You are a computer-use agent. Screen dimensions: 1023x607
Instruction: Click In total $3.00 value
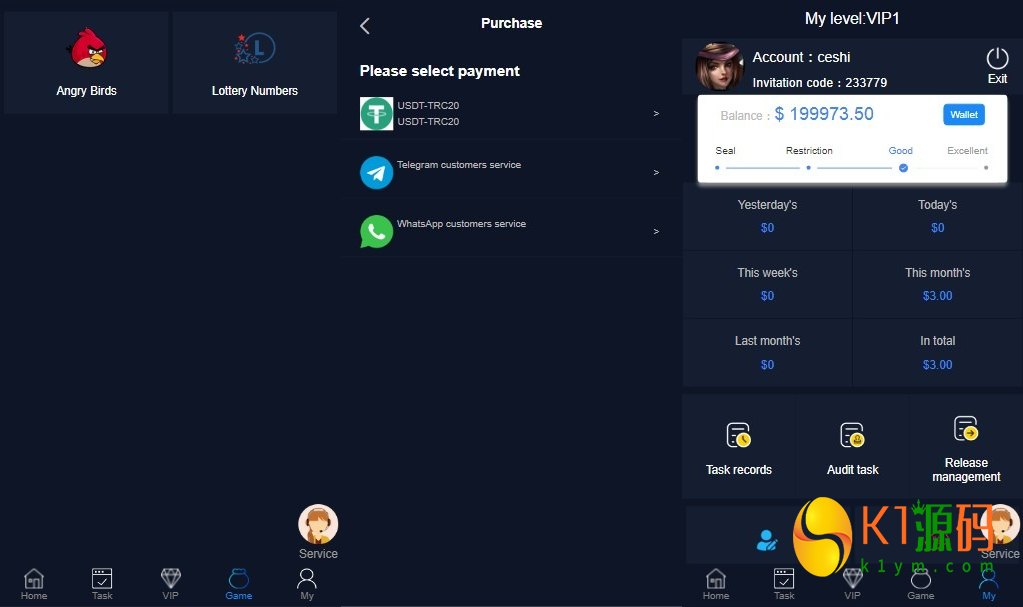click(x=938, y=365)
